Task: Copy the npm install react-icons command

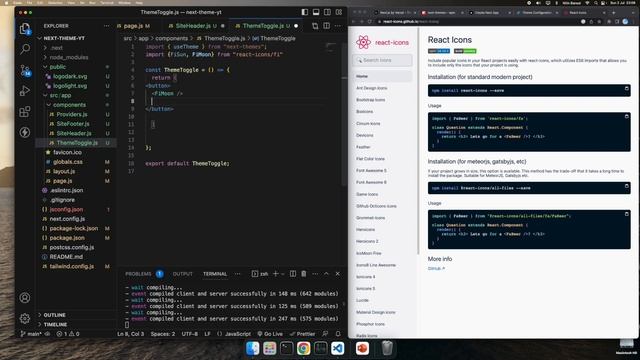Action: pyautogui.click(x=627, y=89)
